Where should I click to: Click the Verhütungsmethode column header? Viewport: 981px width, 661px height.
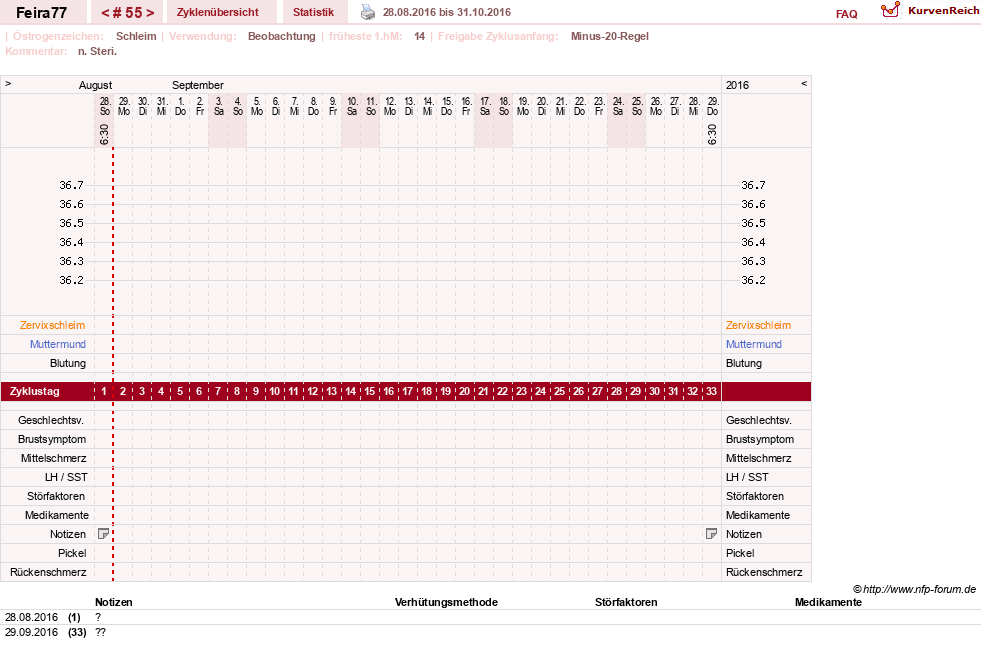[x=446, y=602]
